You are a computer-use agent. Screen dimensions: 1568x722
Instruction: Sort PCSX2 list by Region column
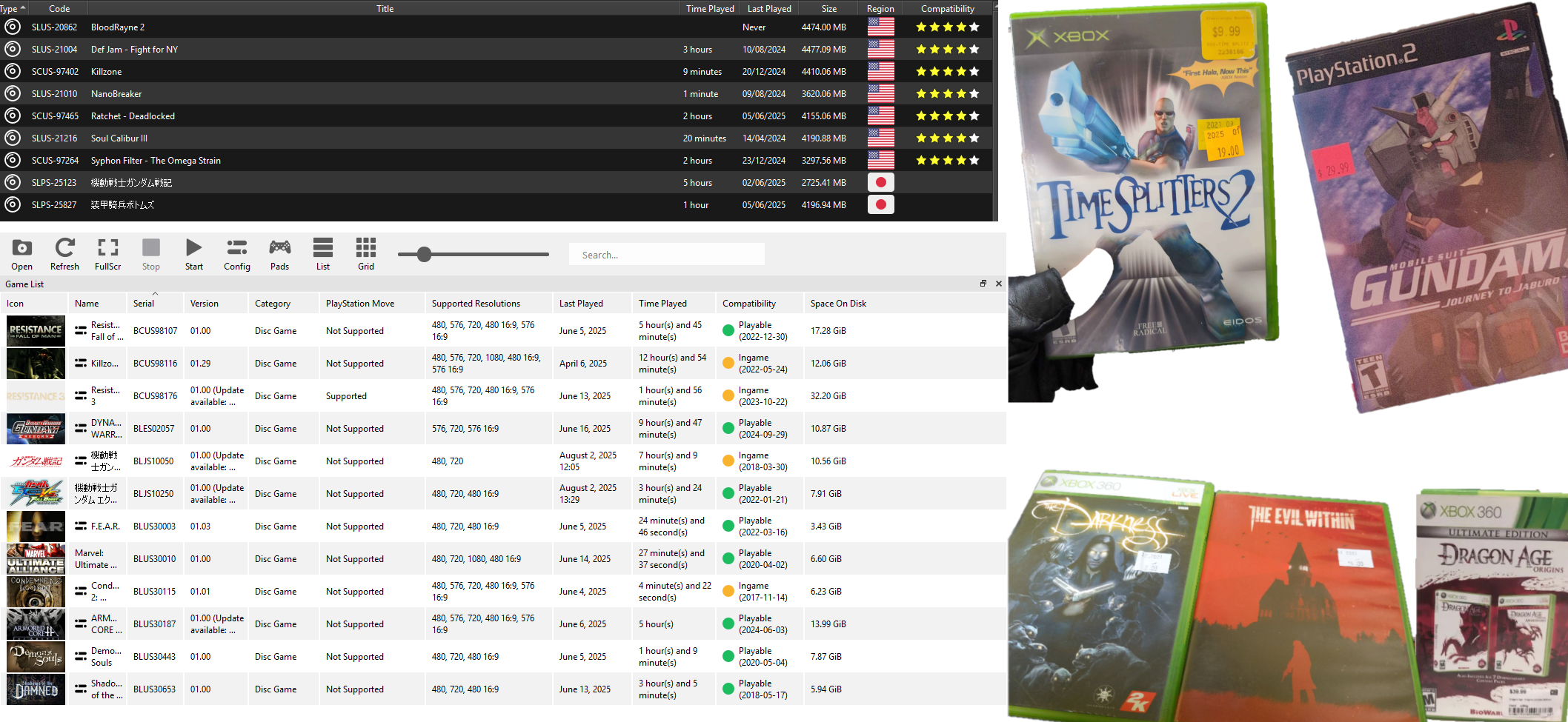tap(880, 8)
